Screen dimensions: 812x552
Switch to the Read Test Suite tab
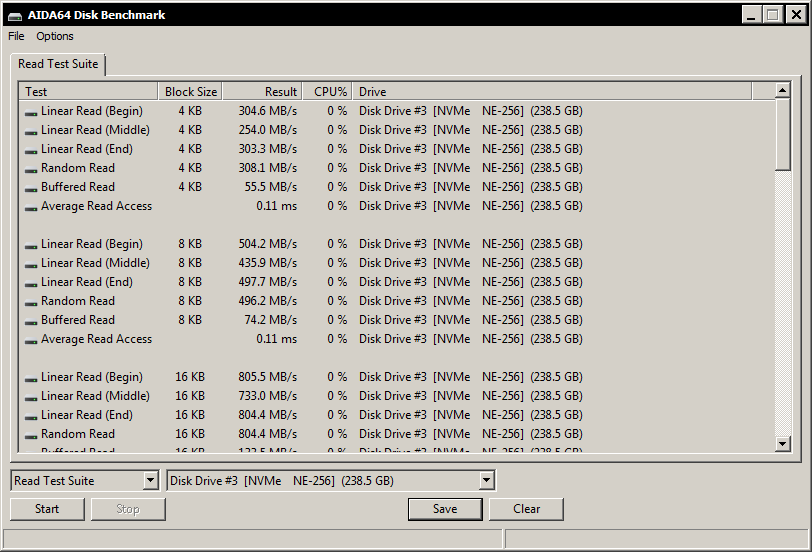(x=58, y=64)
